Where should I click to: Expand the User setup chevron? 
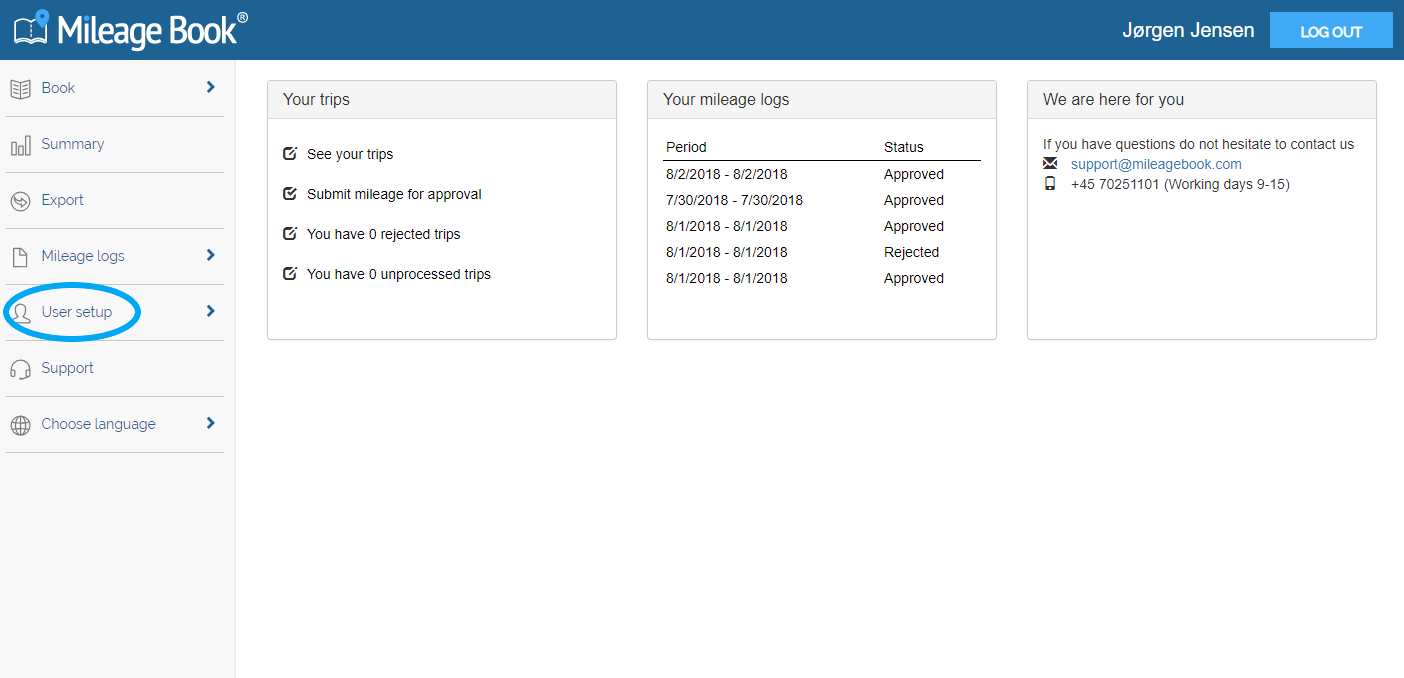tap(210, 311)
